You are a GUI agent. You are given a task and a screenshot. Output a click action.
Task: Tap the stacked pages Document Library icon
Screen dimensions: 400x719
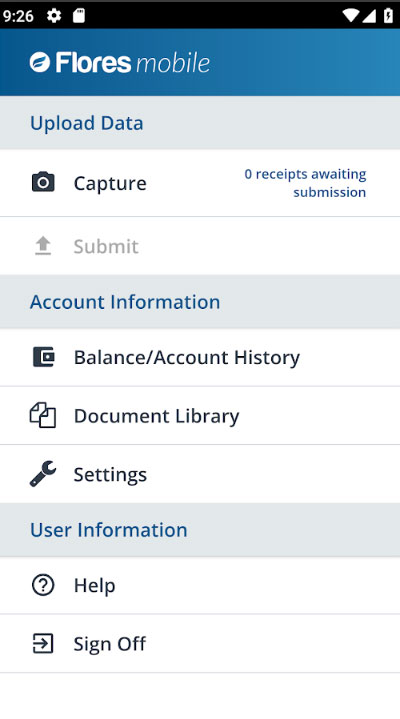43,415
